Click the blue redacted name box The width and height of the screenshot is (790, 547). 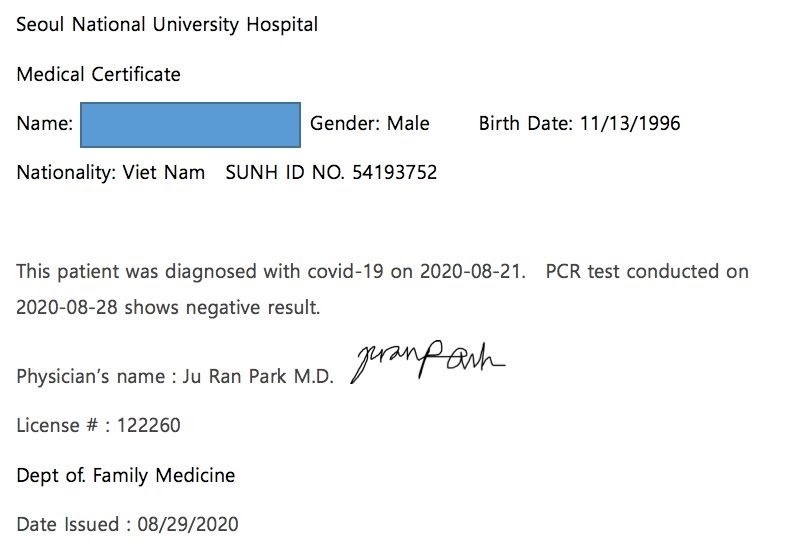[x=190, y=124]
